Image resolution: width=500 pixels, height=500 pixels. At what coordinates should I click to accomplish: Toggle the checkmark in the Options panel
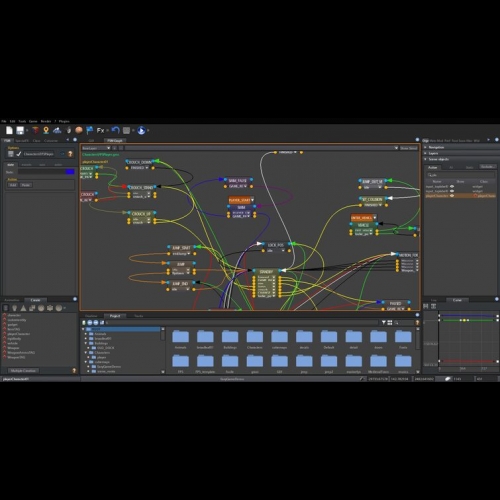pos(19,154)
